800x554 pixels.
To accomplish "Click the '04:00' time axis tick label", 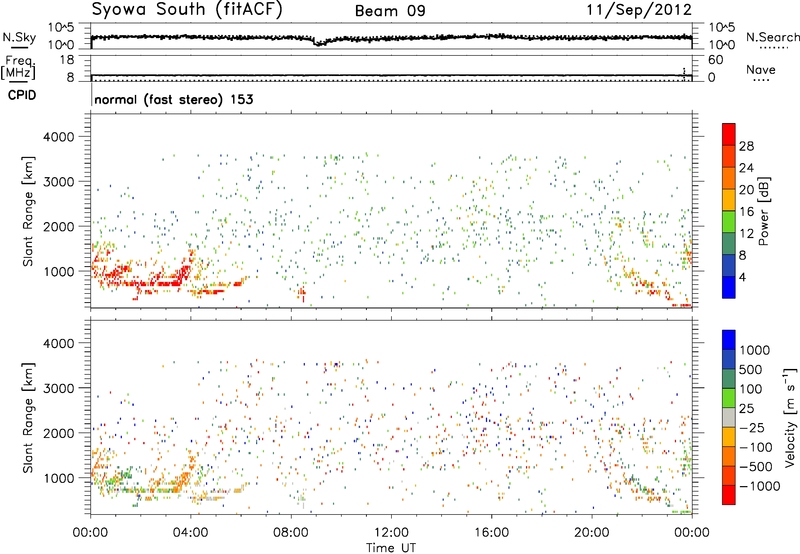I will 190,533.
